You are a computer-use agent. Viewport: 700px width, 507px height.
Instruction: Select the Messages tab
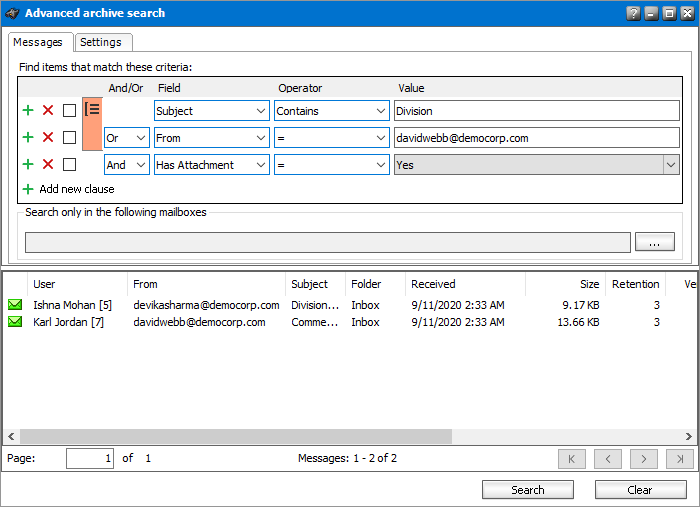coord(40,42)
